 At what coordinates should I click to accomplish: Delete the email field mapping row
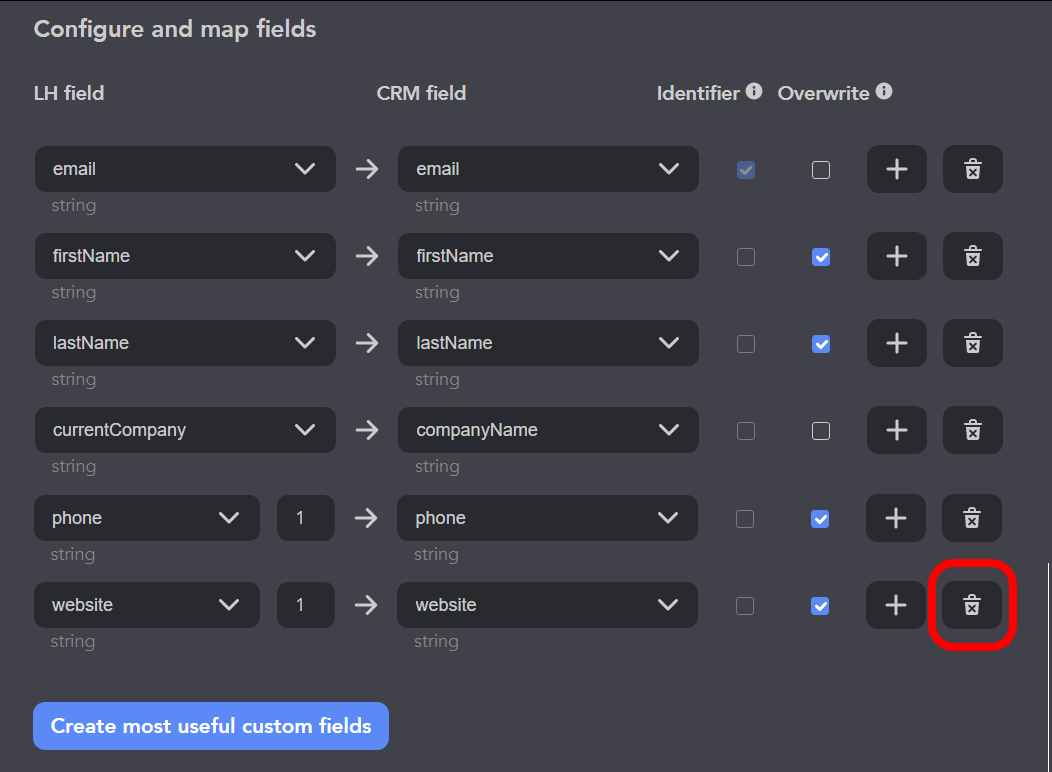tap(972, 169)
